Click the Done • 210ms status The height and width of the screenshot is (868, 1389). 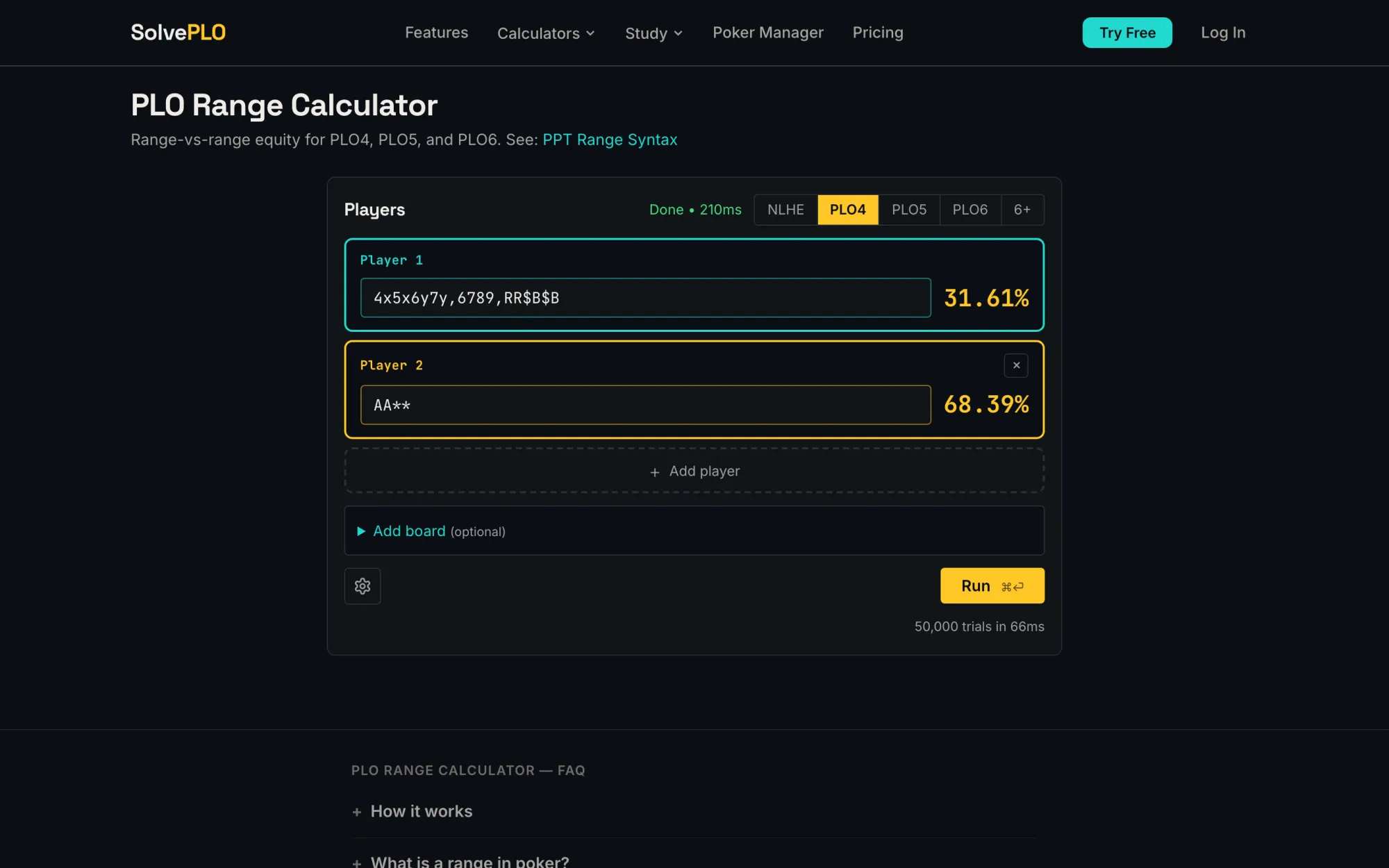click(695, 210)
